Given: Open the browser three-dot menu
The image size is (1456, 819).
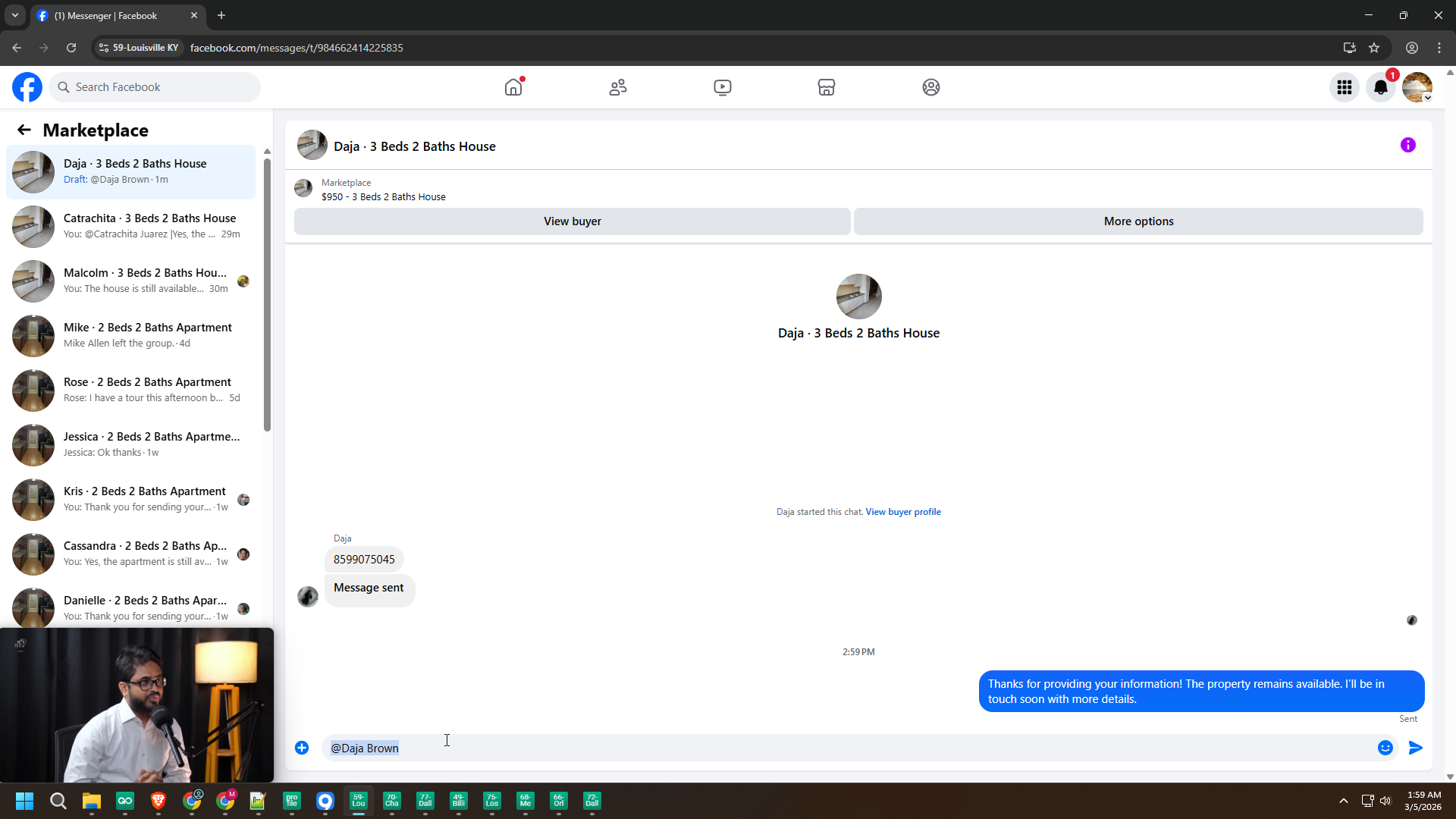Looking at the screenshot, I should [x=1439, y=48].
